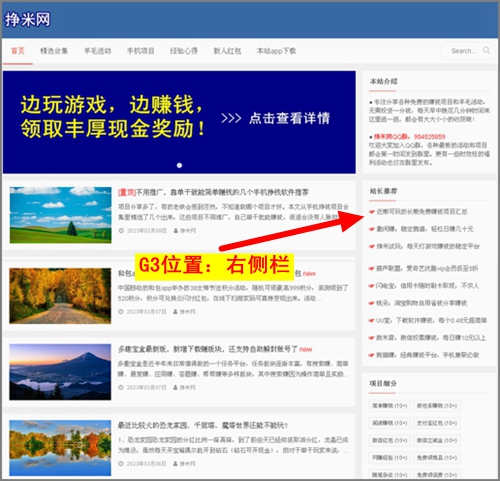Image resolution: width=500 pixels, height=481 pixels.
Task: Click the clock icon of the 和包 article
Action: click(121, 312)
